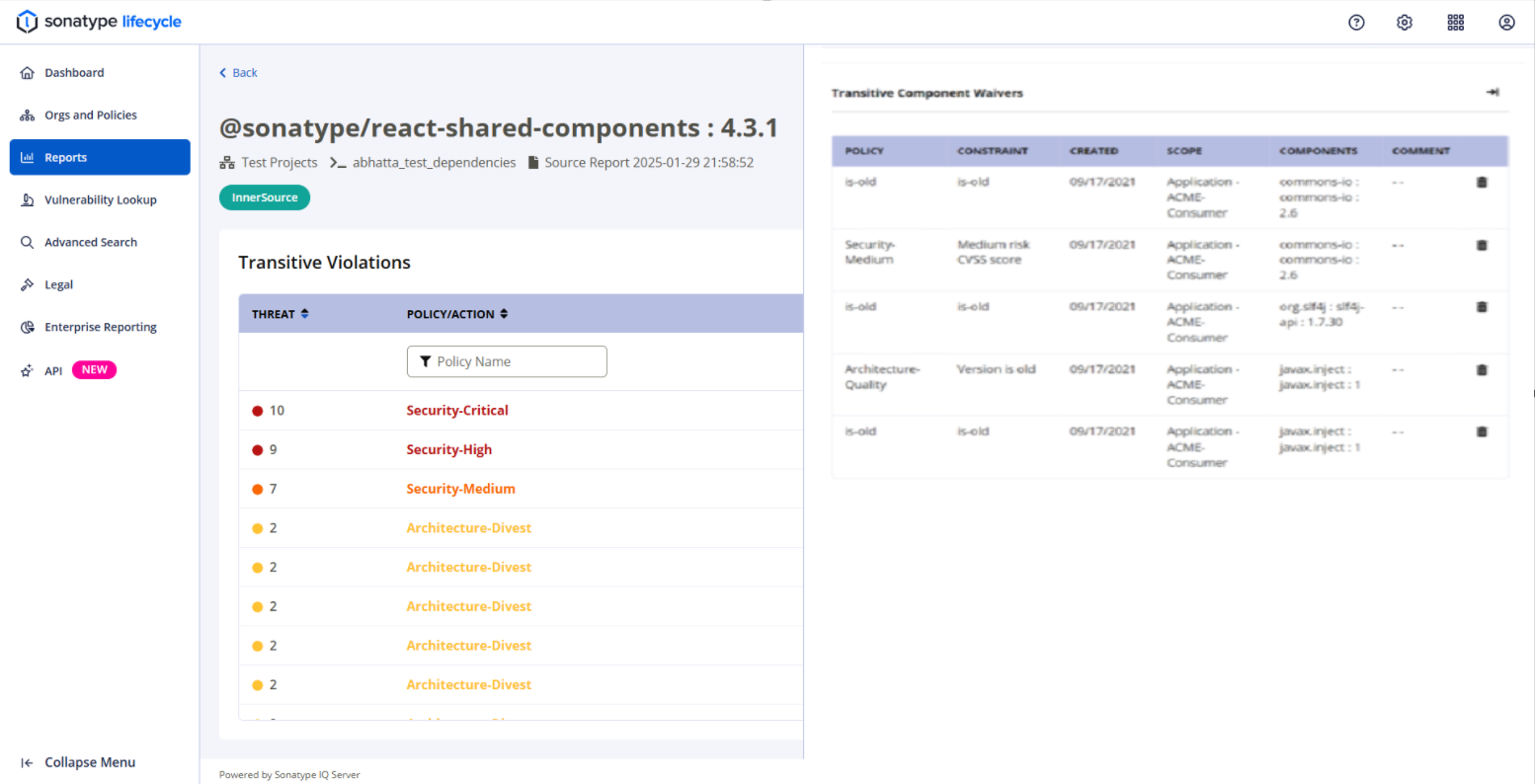
Task: Click the CONSTRAINT waiver column header
Action: coord(993,151)
